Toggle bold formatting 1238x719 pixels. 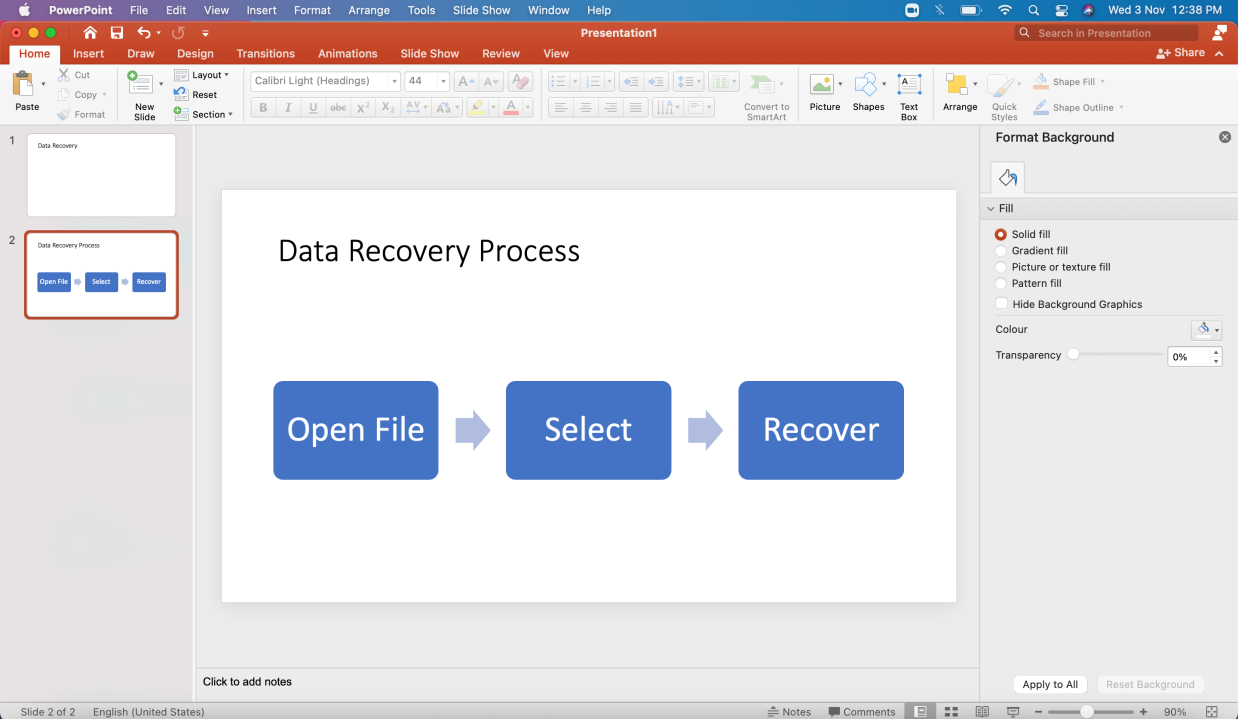(262, 107)
